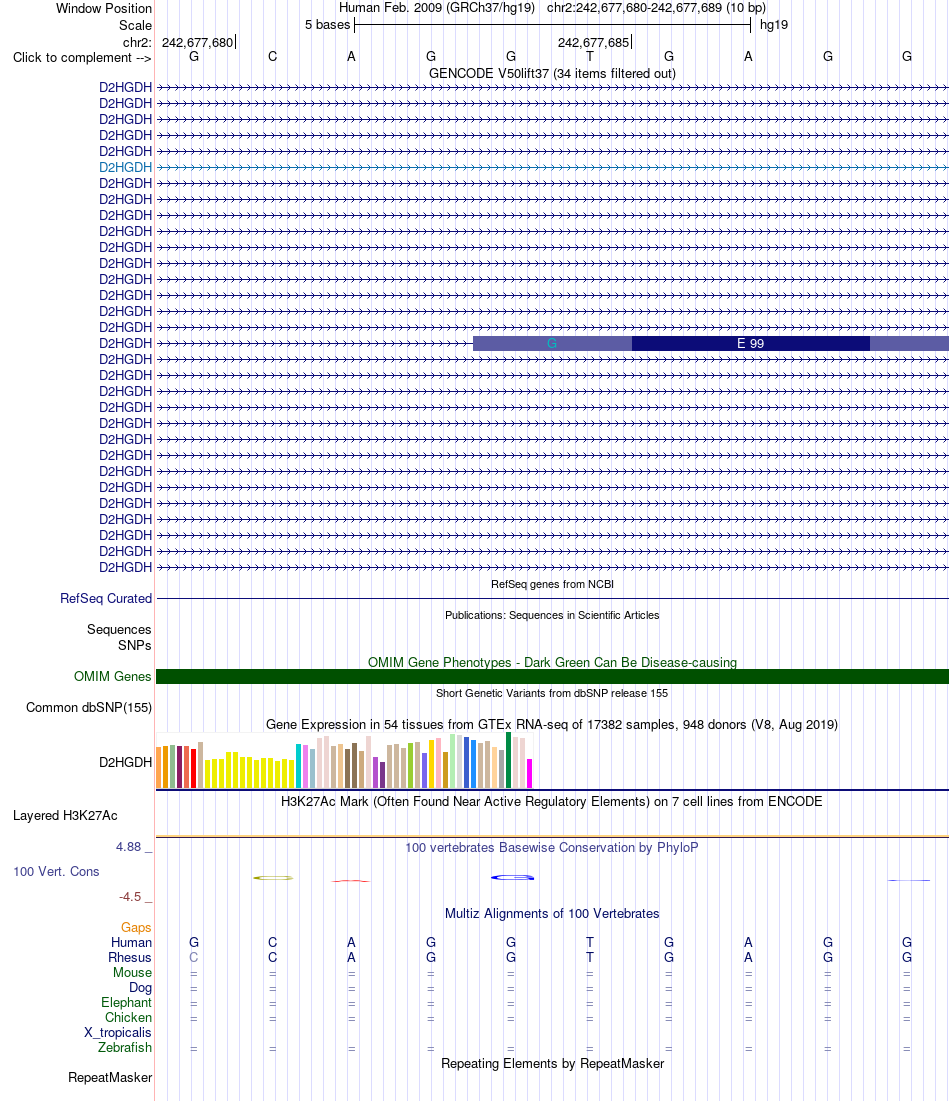
Task: Open 'Short Genetic Variants from dbSNP release 155' title
Action: click(552, 693)
